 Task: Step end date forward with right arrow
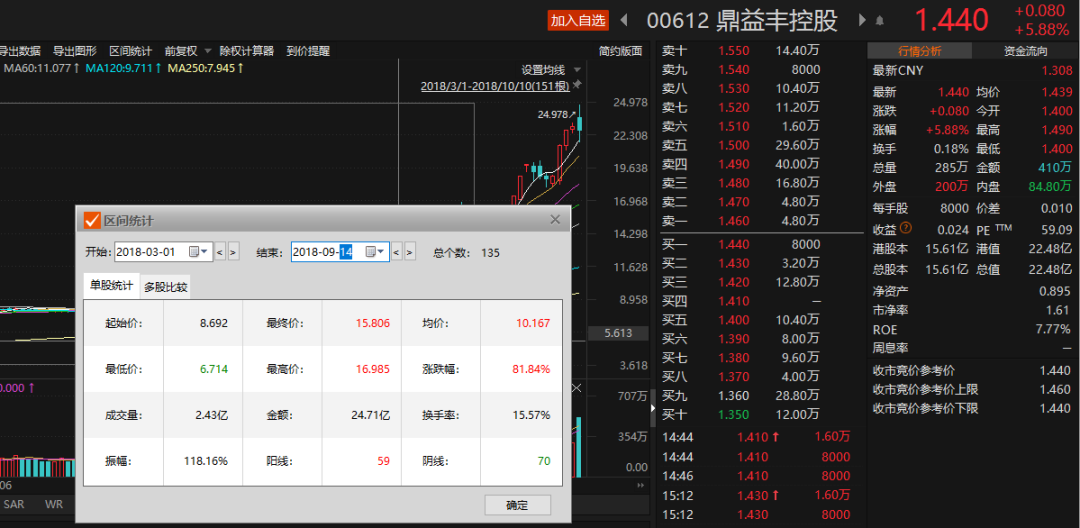[410, 252]
